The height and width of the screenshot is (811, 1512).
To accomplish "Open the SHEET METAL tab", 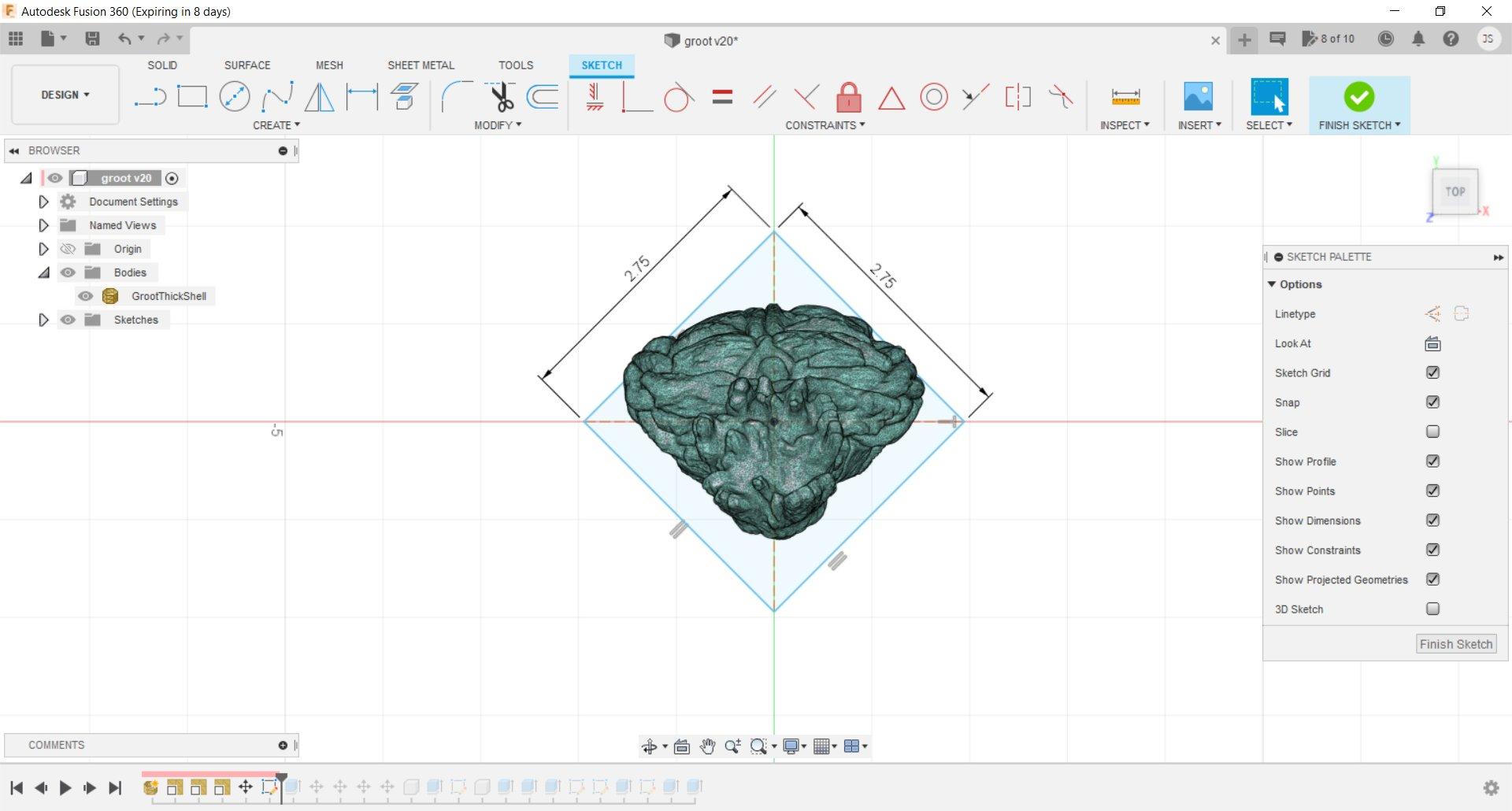I will [x=421, y=65].
